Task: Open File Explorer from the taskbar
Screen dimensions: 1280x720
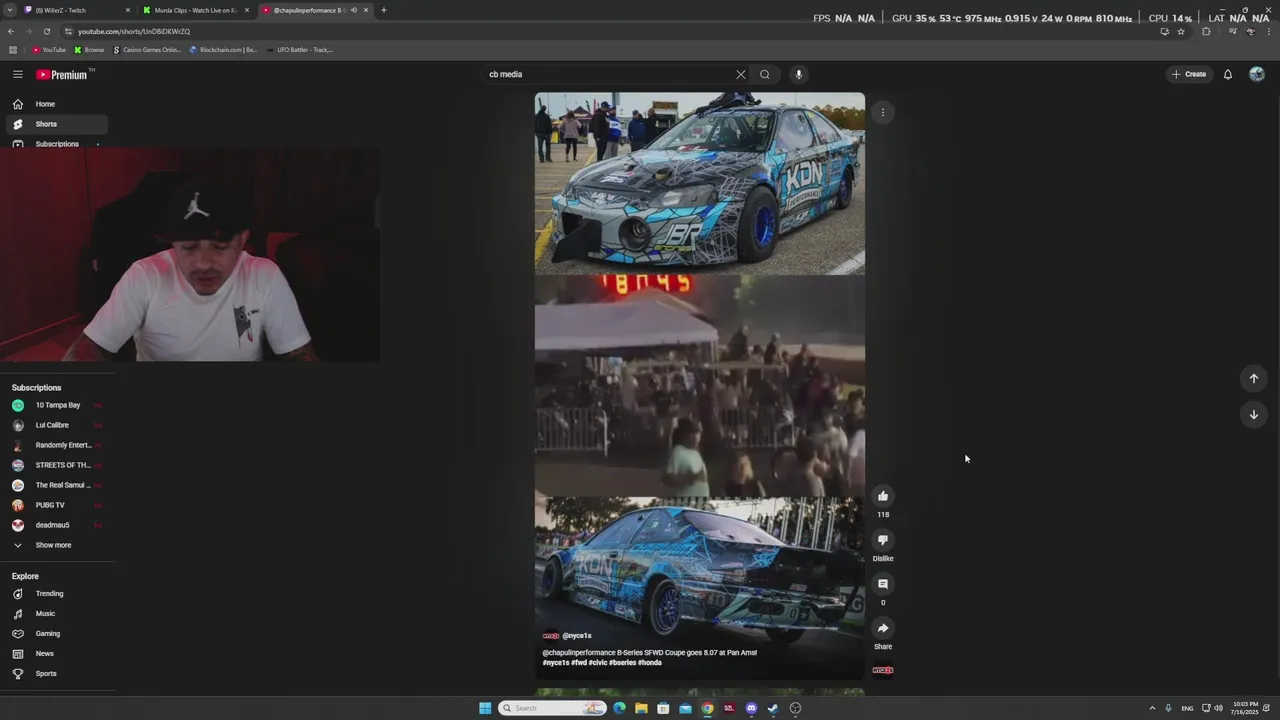Action: click(x=641, y=708)
